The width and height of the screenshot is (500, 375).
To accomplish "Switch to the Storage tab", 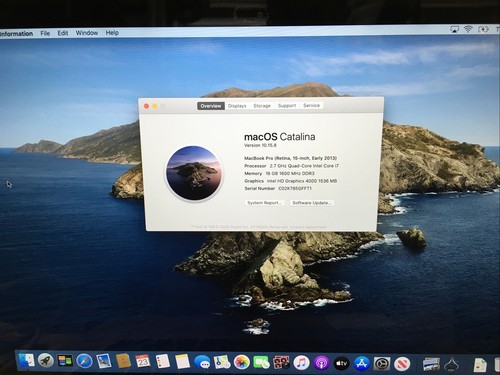I will 262,106.
